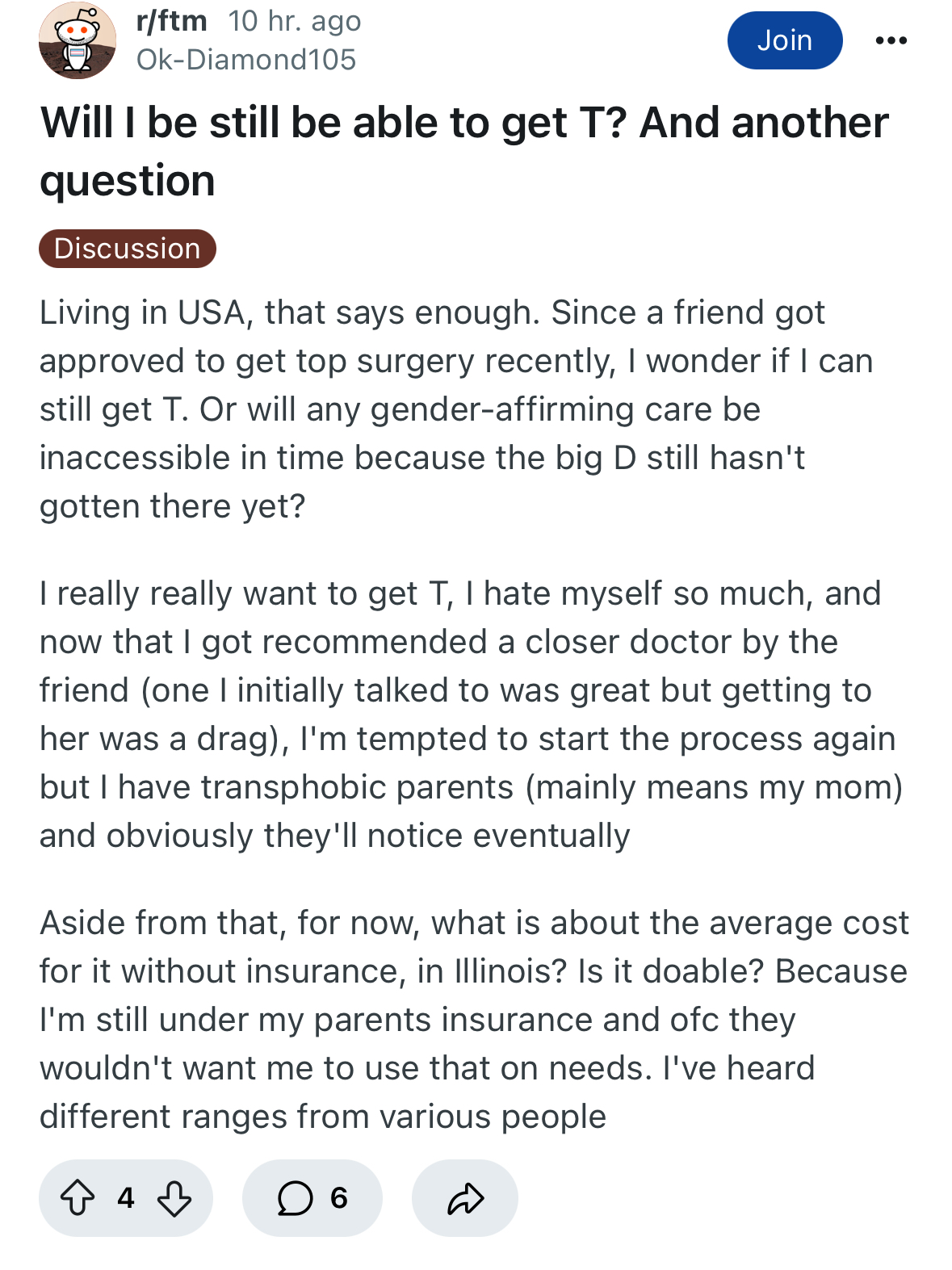Image resolution: width=952 pixels, height=1270 pixels.
Task: Select the Discussion flair tag
Action: [x=128, y=249]
